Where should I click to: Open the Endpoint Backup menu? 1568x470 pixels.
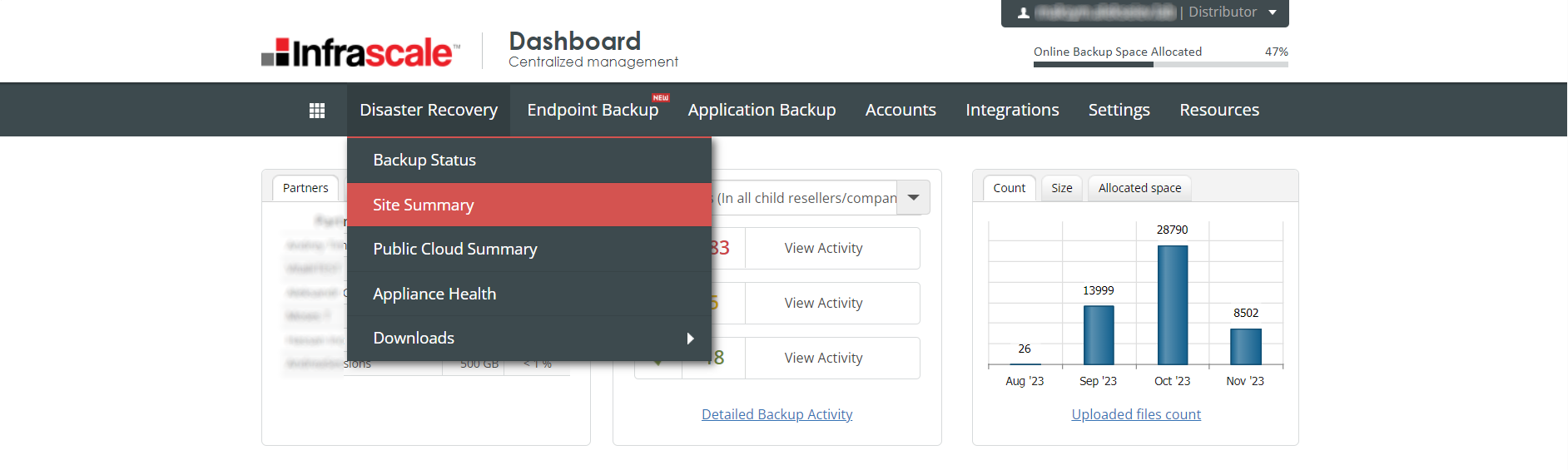(x=593, y=110)
